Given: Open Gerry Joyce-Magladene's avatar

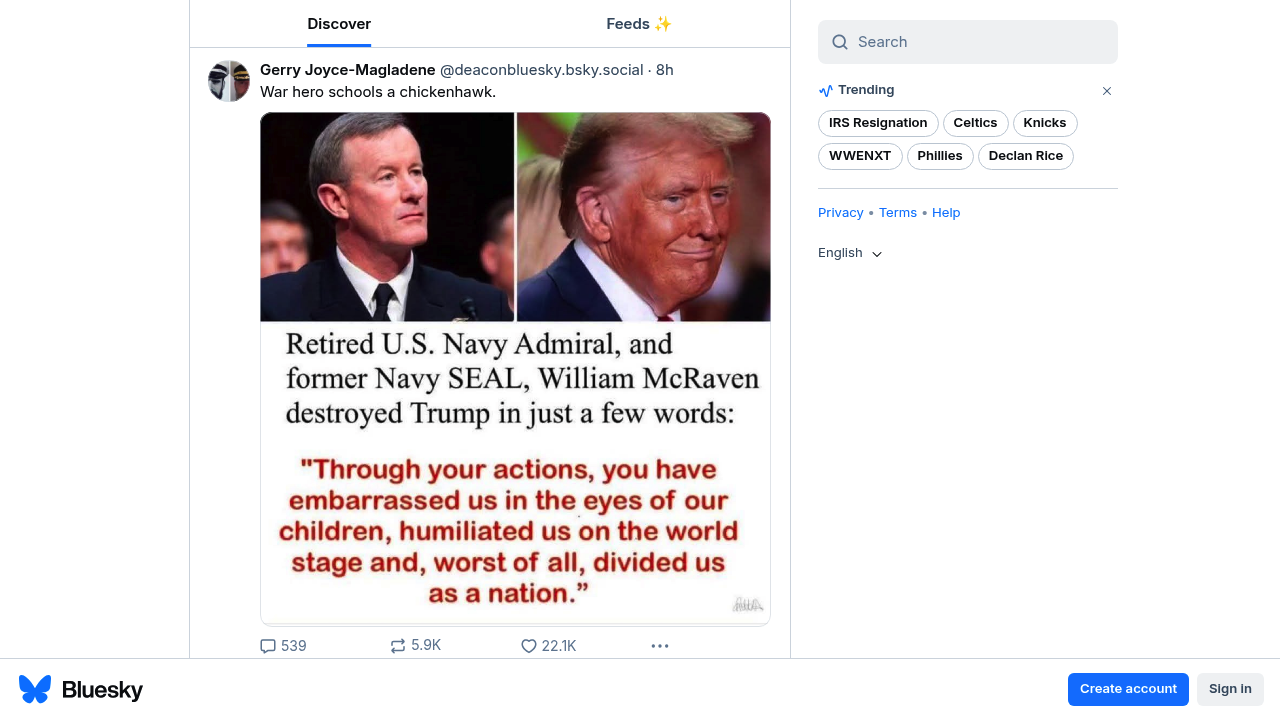Looking at the screenshot, I should click(229, 81).
